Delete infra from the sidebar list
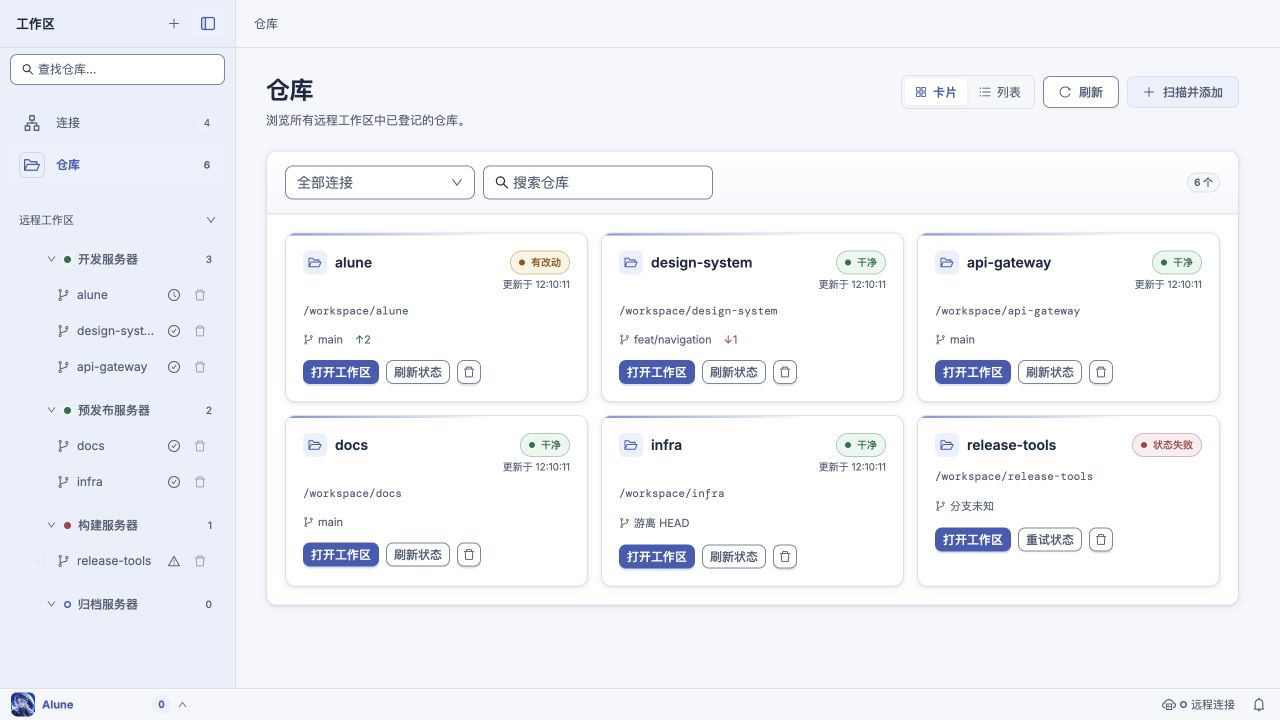Image resolution: width=1280 pixels, height=720 pixels. (200, 482)
